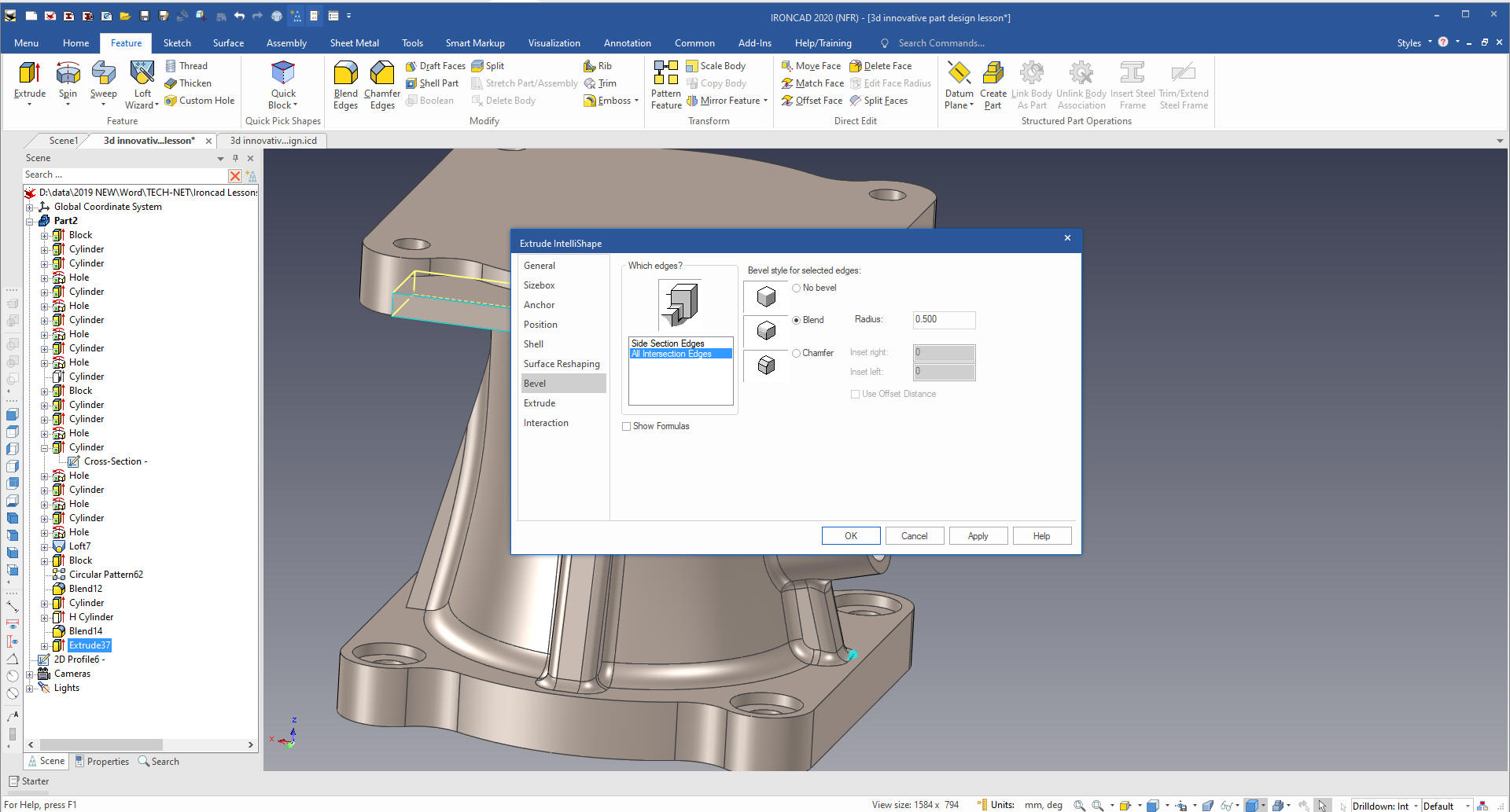The height and width of the screenshot is (812, 1510).
Task: Expand the Global Coordinate System node
Action: pyautogui.click(x=30, y=208)
